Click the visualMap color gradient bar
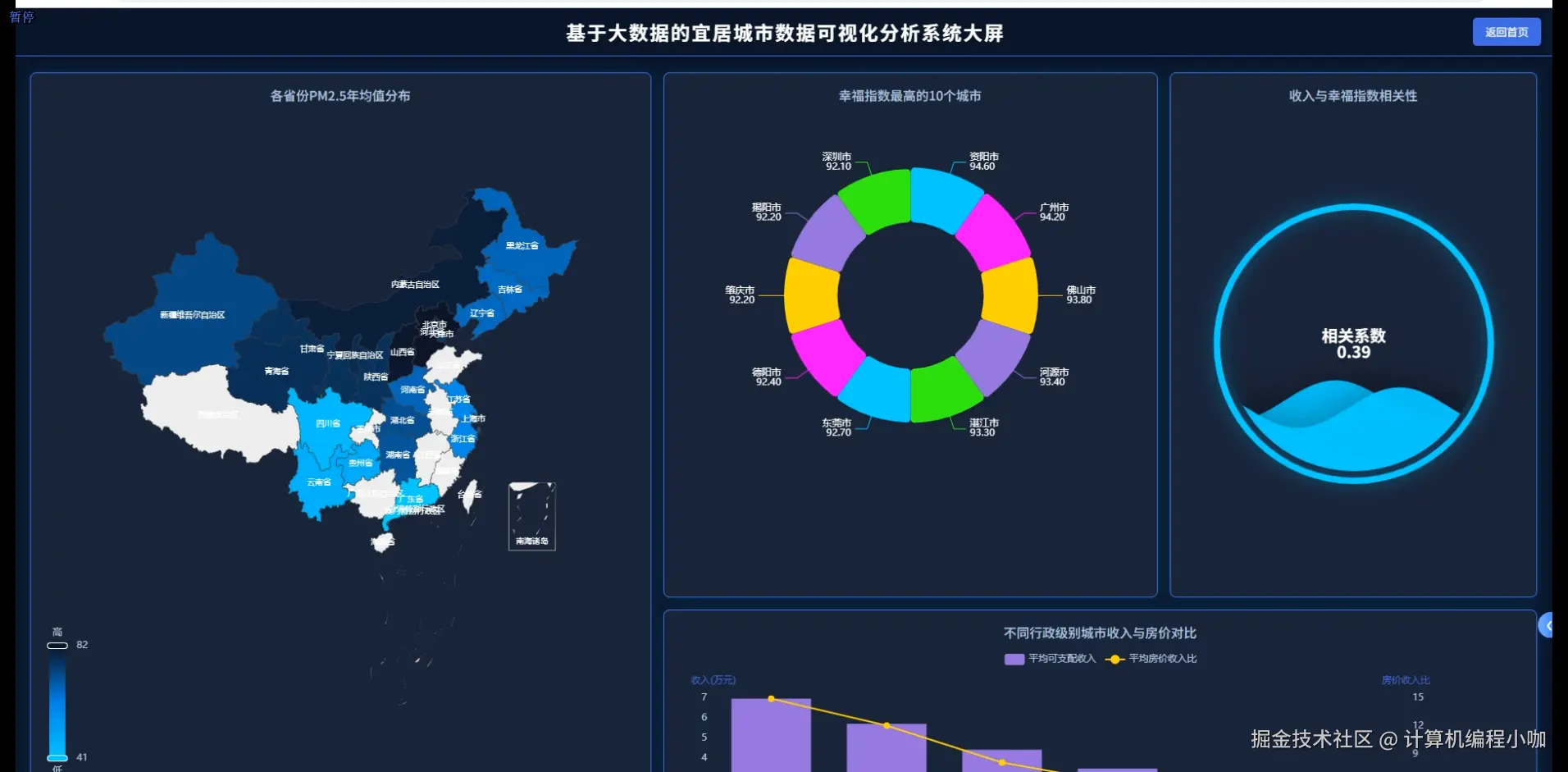The image size is (1568, 772). coord(57,701)
